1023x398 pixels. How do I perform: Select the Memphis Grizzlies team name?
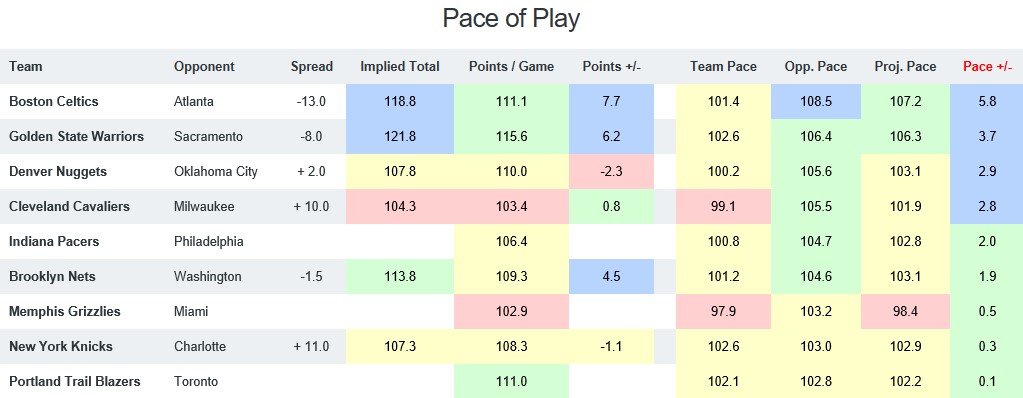coord(65,311)
